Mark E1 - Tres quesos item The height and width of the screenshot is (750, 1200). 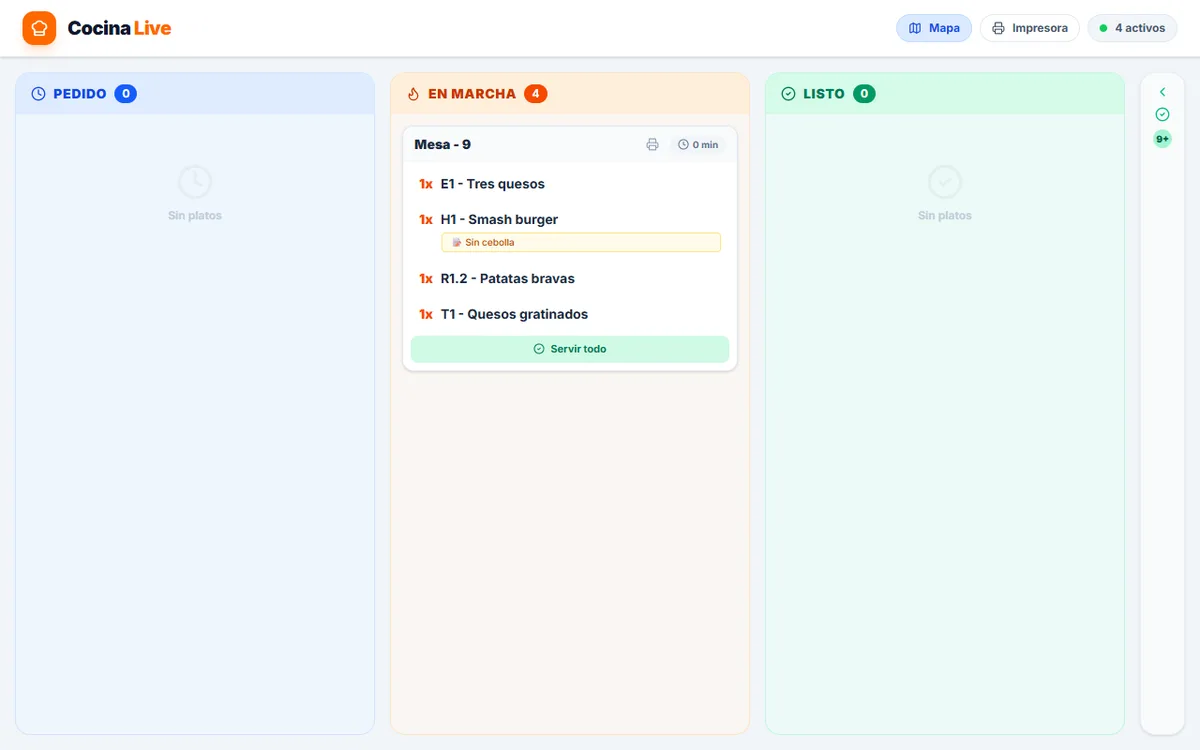coord(570,184)
